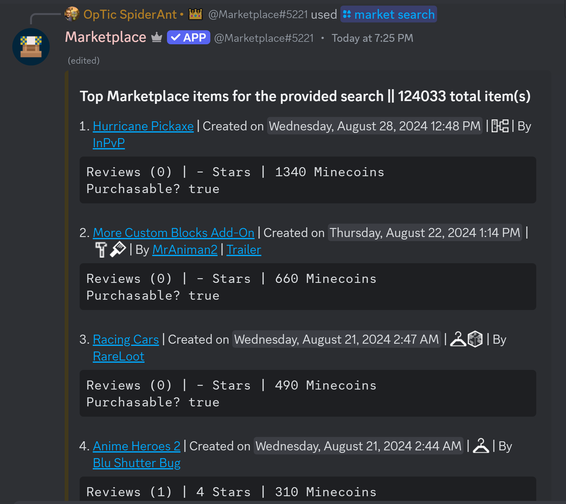Image resolution: width=566 pixels, height=504 pixels.
Task: Click the hanger icon in Anime Heroes 2 entry
Action: [x=481, y=446]
